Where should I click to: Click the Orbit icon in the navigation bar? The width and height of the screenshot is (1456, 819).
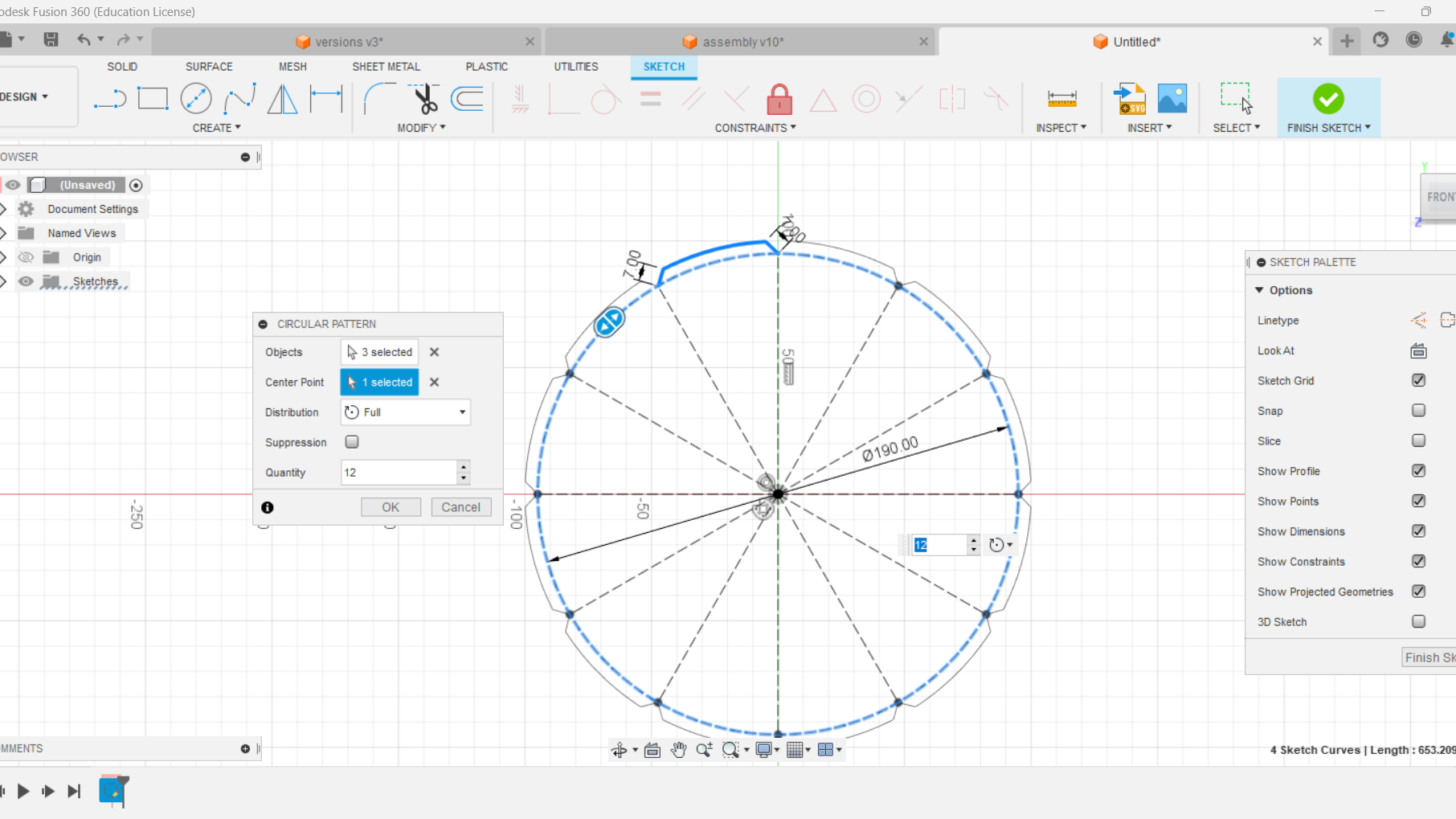[620, 750]
